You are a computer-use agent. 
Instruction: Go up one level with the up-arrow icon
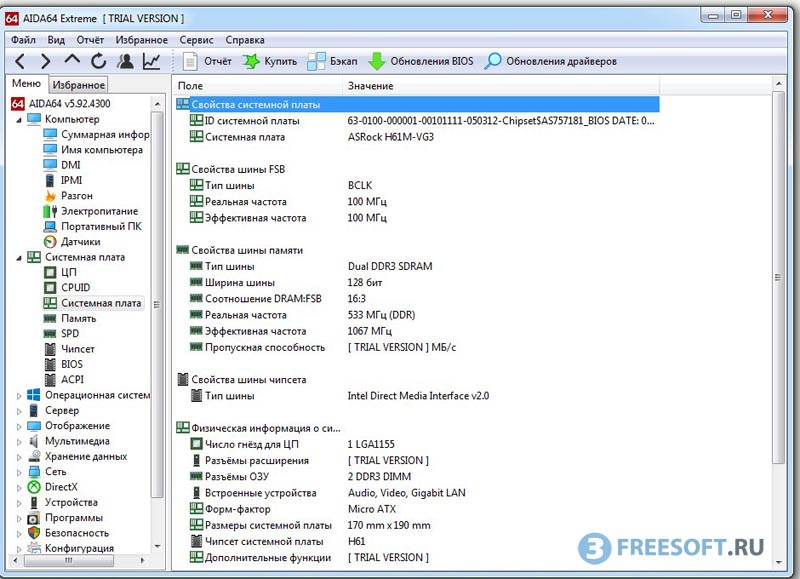[x=72, y=60]
